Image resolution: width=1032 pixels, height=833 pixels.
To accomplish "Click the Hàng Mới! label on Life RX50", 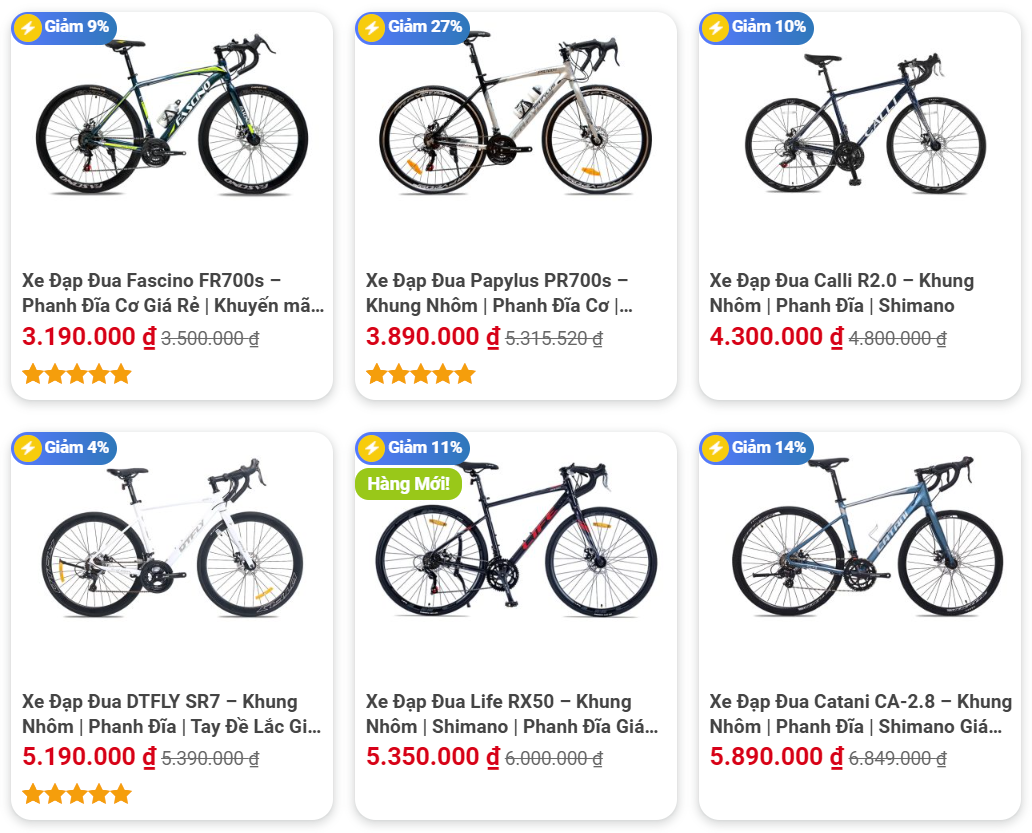I will click(x=409, y=484).
